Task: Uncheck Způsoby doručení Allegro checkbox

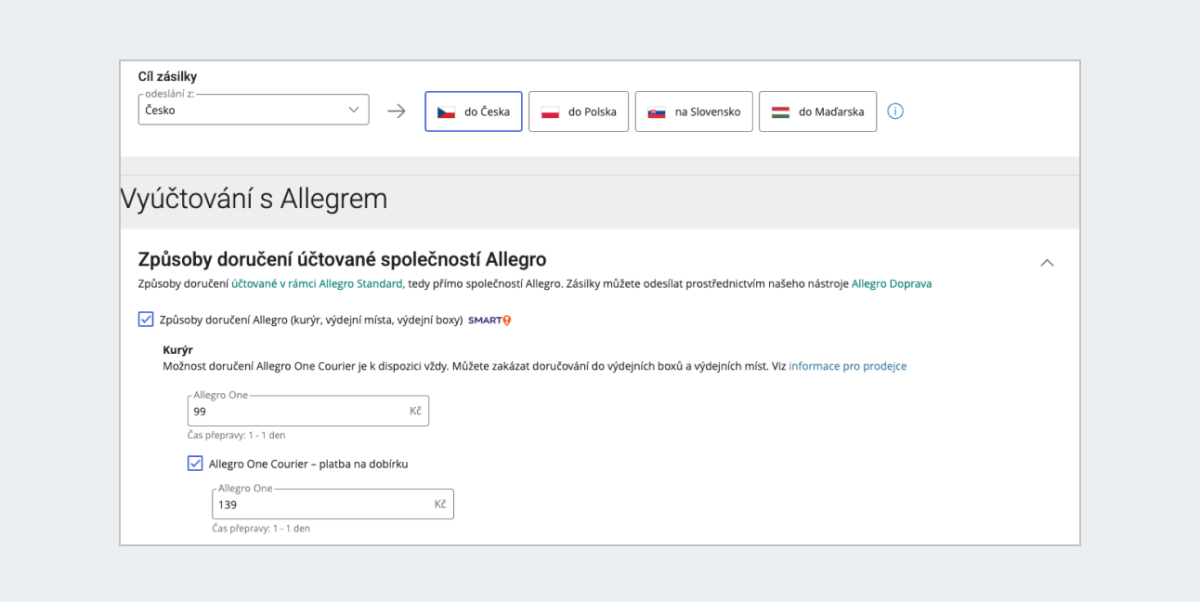Action: click(146, 320)
